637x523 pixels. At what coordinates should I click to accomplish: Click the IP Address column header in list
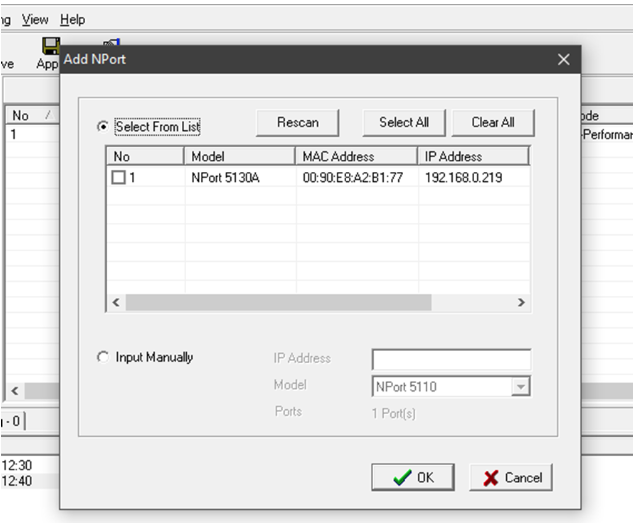point(473,156)
